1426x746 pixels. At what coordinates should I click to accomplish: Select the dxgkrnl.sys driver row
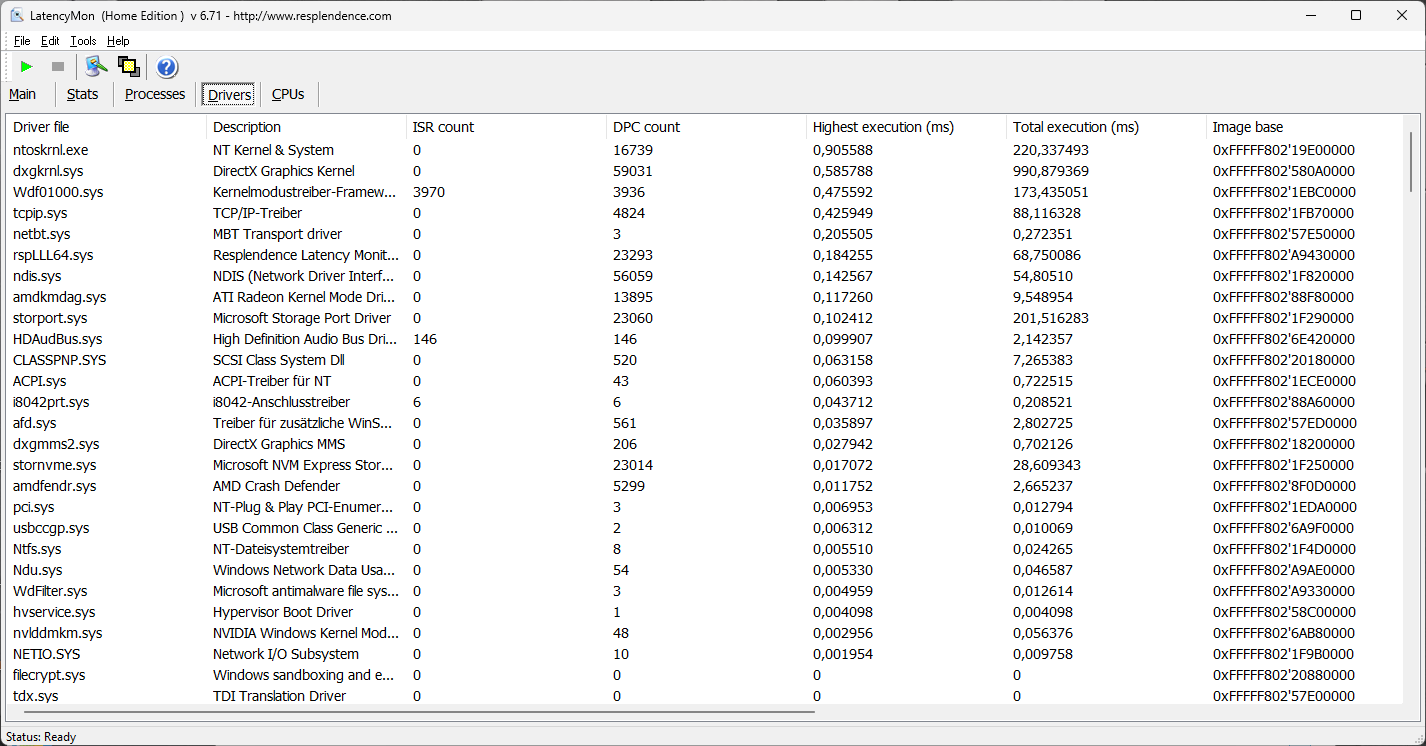48,171
